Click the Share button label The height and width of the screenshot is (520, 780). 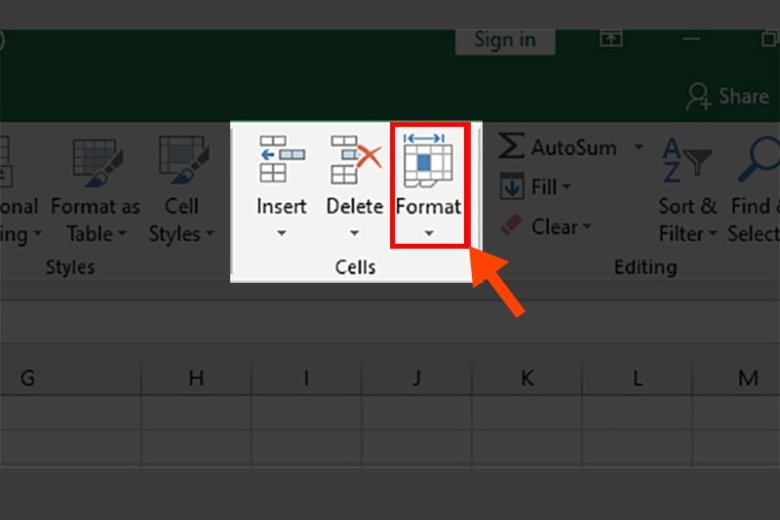point(744,96)
